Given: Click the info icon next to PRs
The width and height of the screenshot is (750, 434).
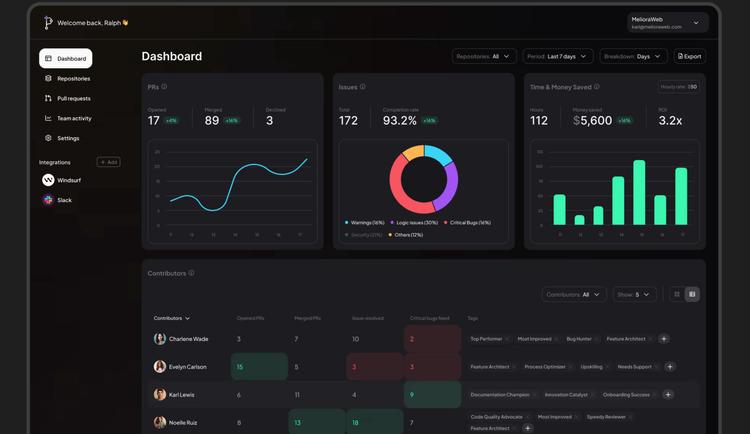Looking at the screenshot, I should [164, 87].
